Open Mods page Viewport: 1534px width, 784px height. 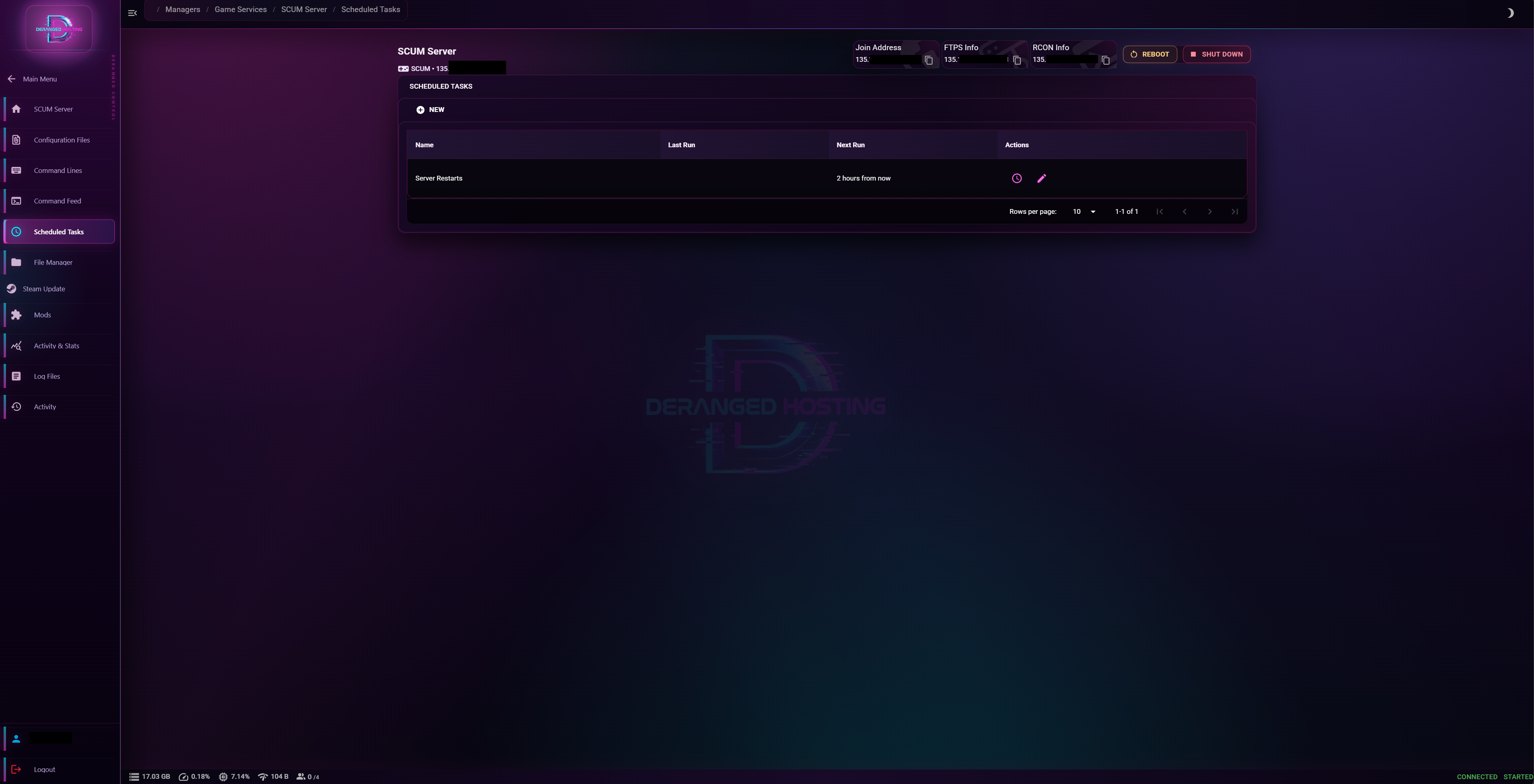(59, 315)
